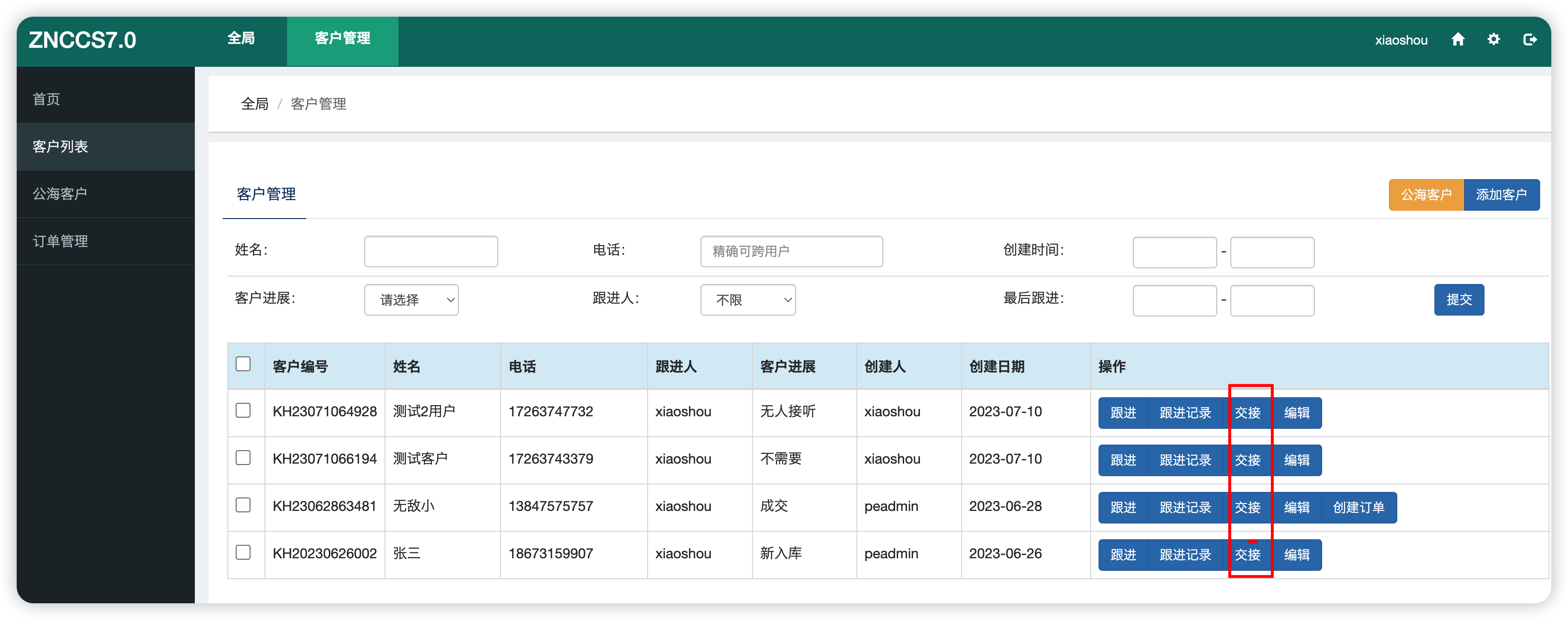Image resolution: width=1568 pixels, height=620 pixels.
Task: Open the 跟进人 dropdown showing 不限
Action: point(747,300)
